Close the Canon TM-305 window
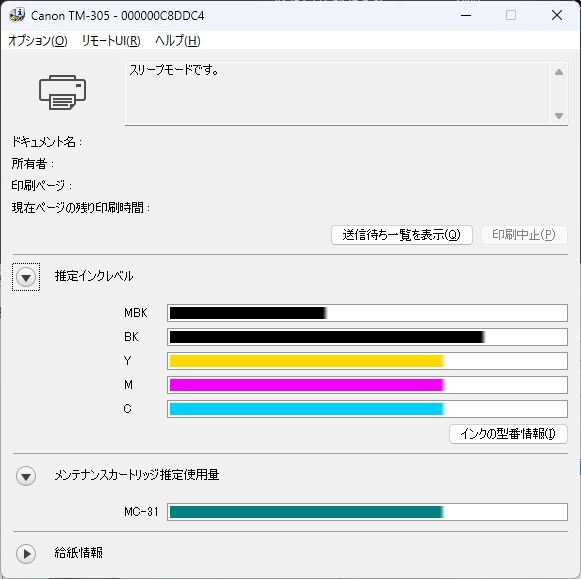 click(557, 16)
